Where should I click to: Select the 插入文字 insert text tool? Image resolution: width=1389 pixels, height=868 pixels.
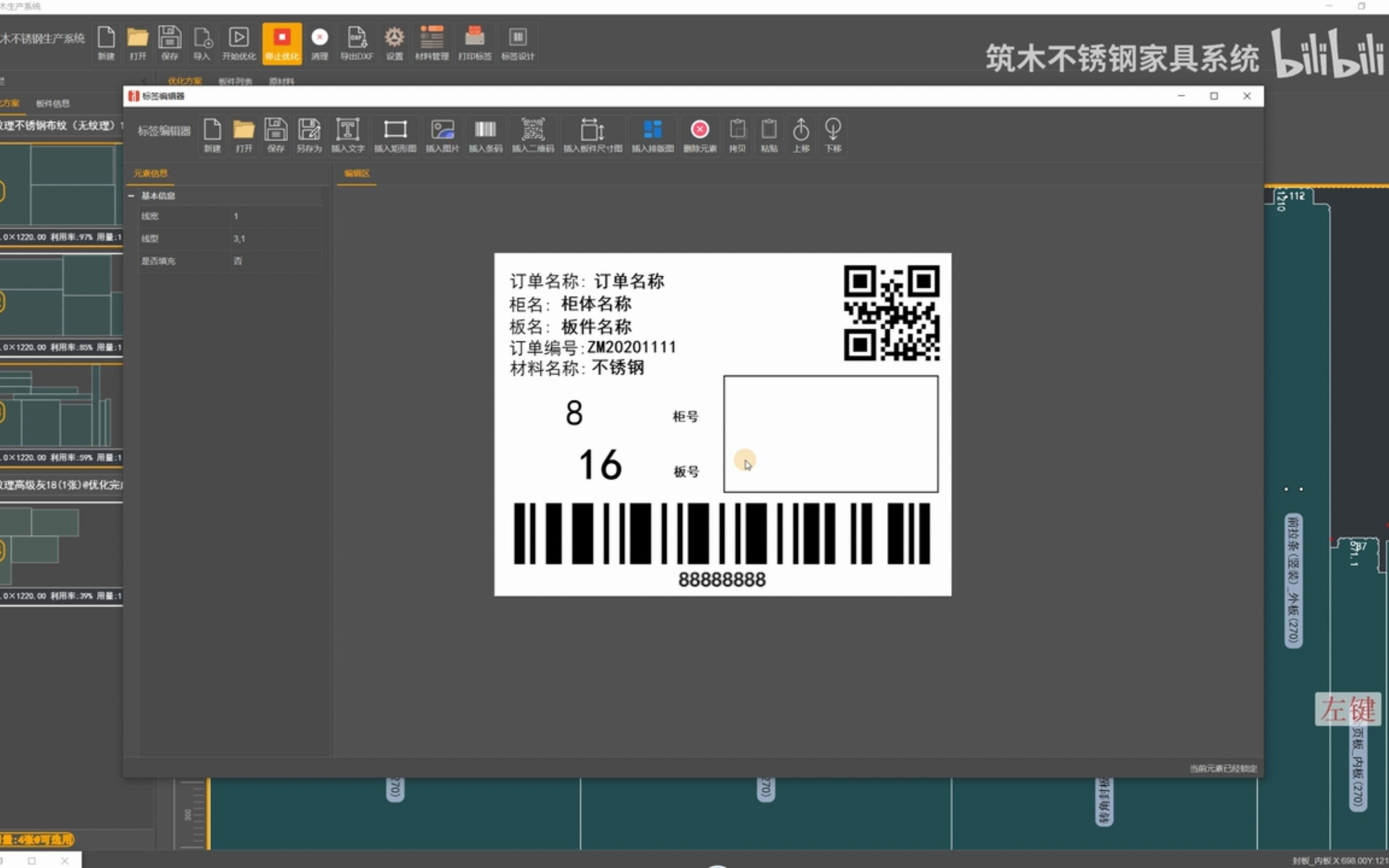348,135
